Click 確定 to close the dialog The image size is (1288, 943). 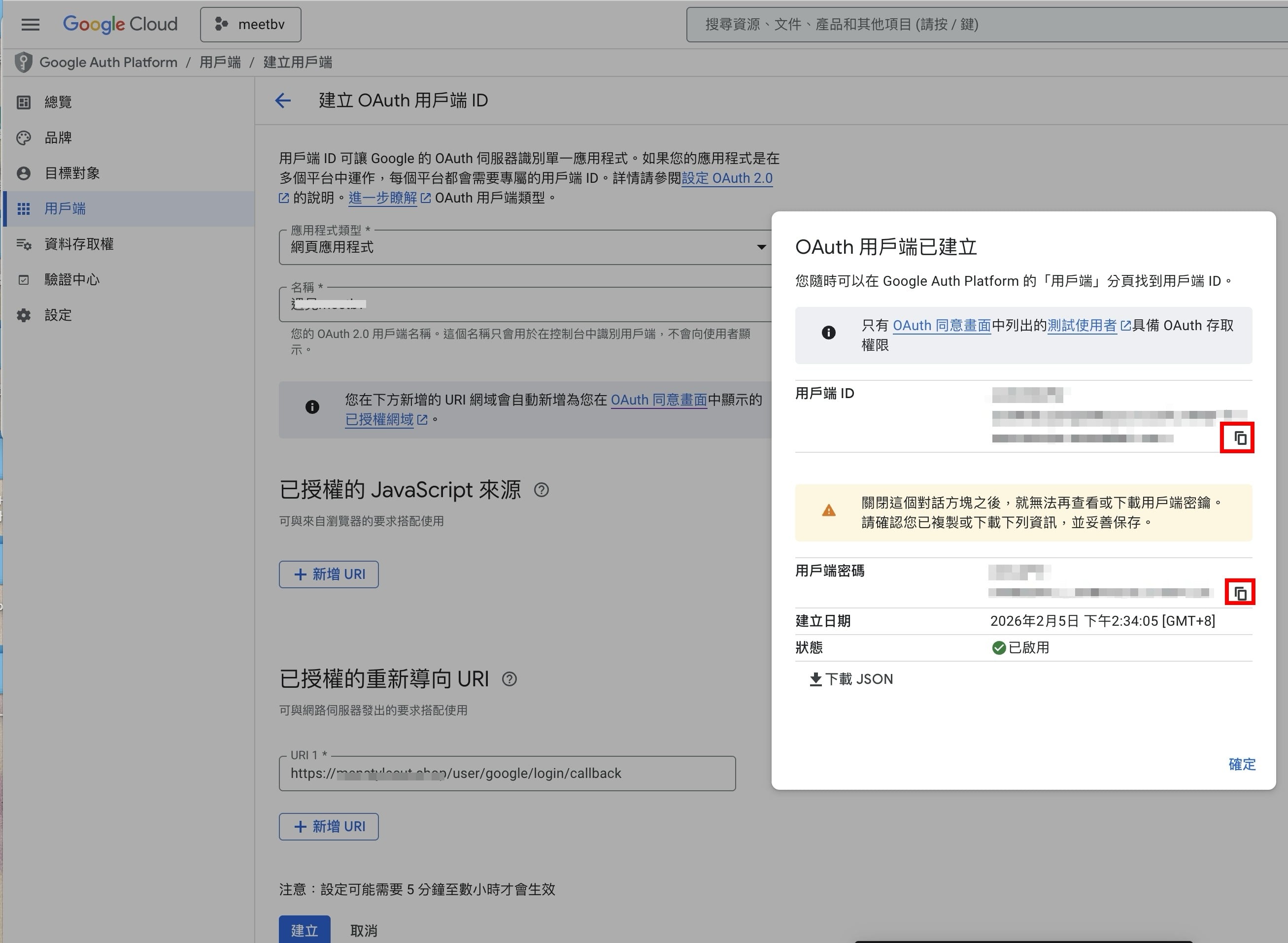pos(1242,764)
